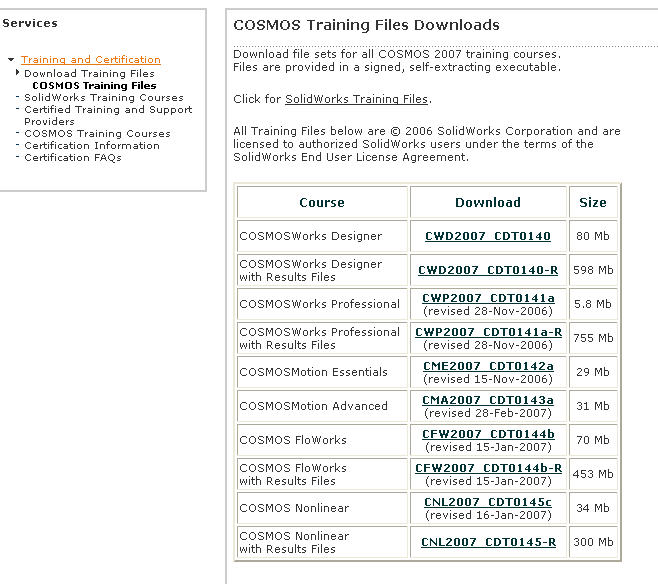Download CNL2007_CDT0145c file
Screen dimensions: 658x584
click(x=488, y=502)
